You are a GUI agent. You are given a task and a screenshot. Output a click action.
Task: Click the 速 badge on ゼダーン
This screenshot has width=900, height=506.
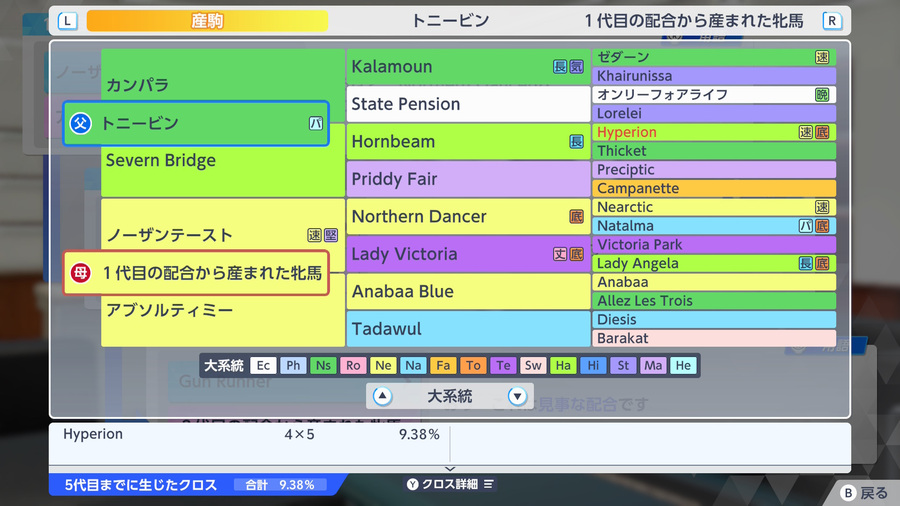pos(822,57)
